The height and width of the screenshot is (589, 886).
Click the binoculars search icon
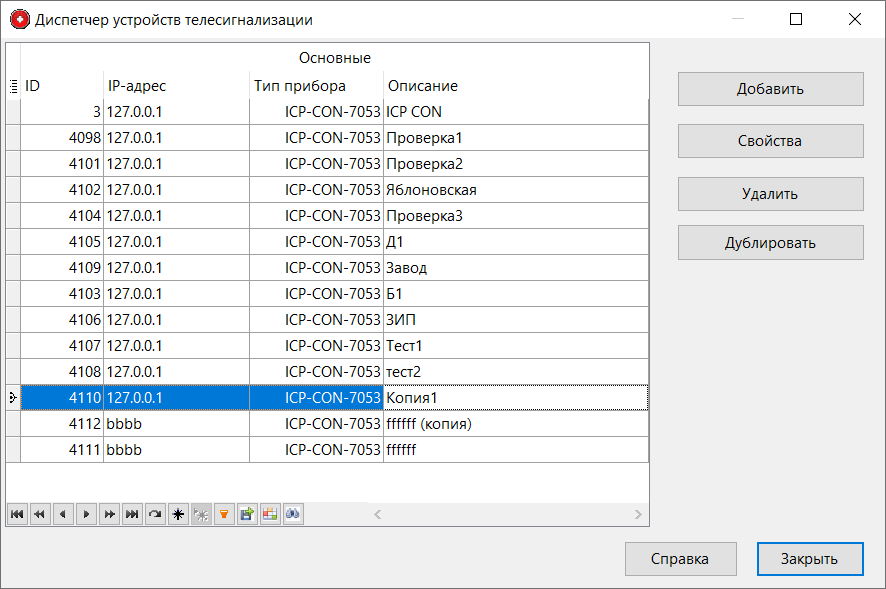292,514
